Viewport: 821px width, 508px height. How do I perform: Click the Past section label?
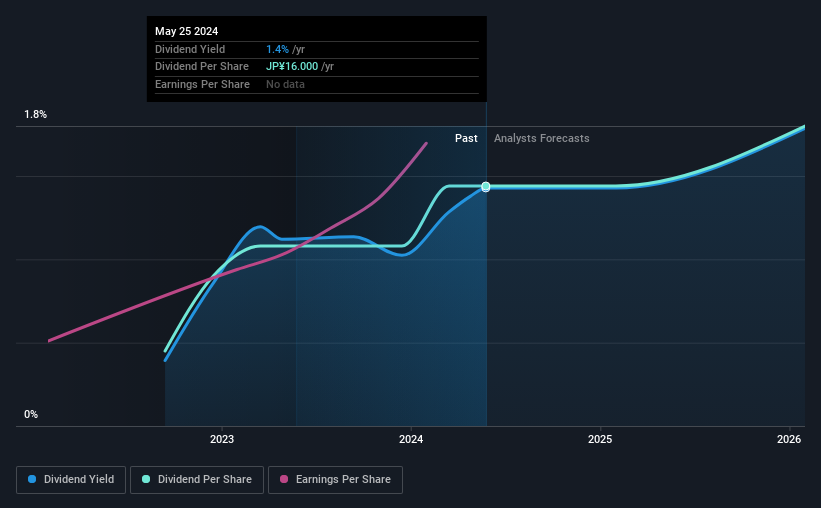click(466, 138)
